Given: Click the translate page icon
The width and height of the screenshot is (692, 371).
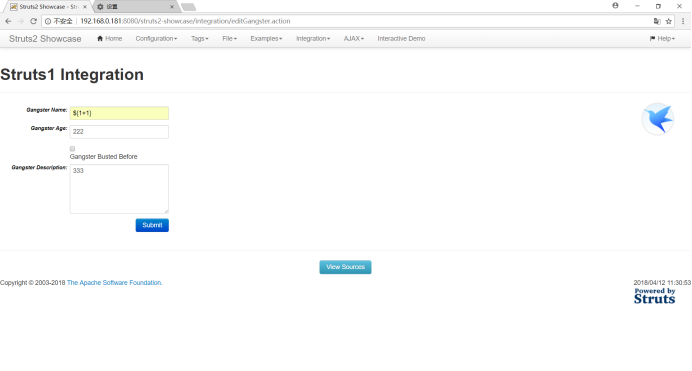Looking at the screenshot, I should point(657,21).
